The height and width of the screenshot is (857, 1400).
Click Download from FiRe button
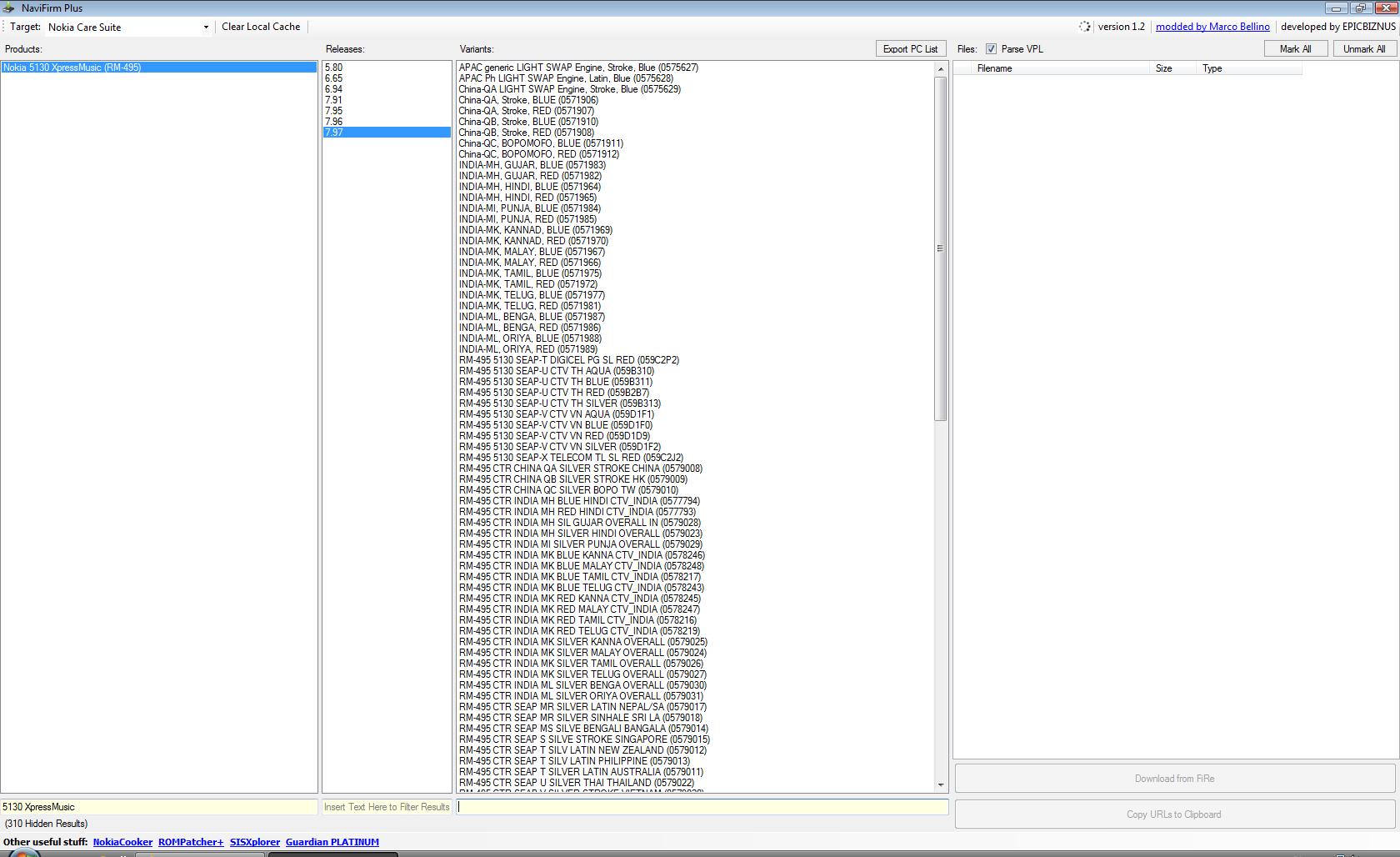tap(1174, 779)
